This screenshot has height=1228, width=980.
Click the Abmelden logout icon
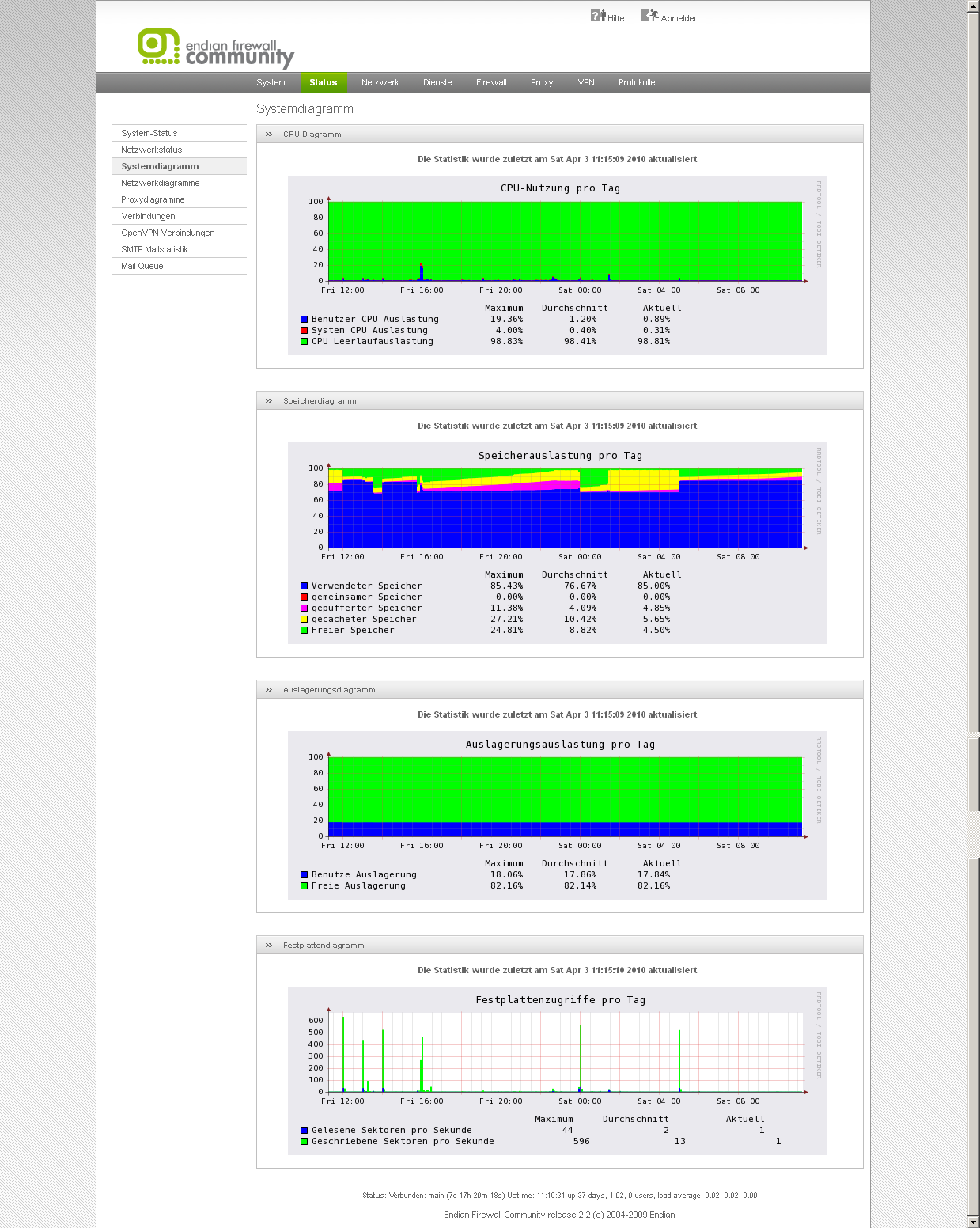[x=649, y=16]
